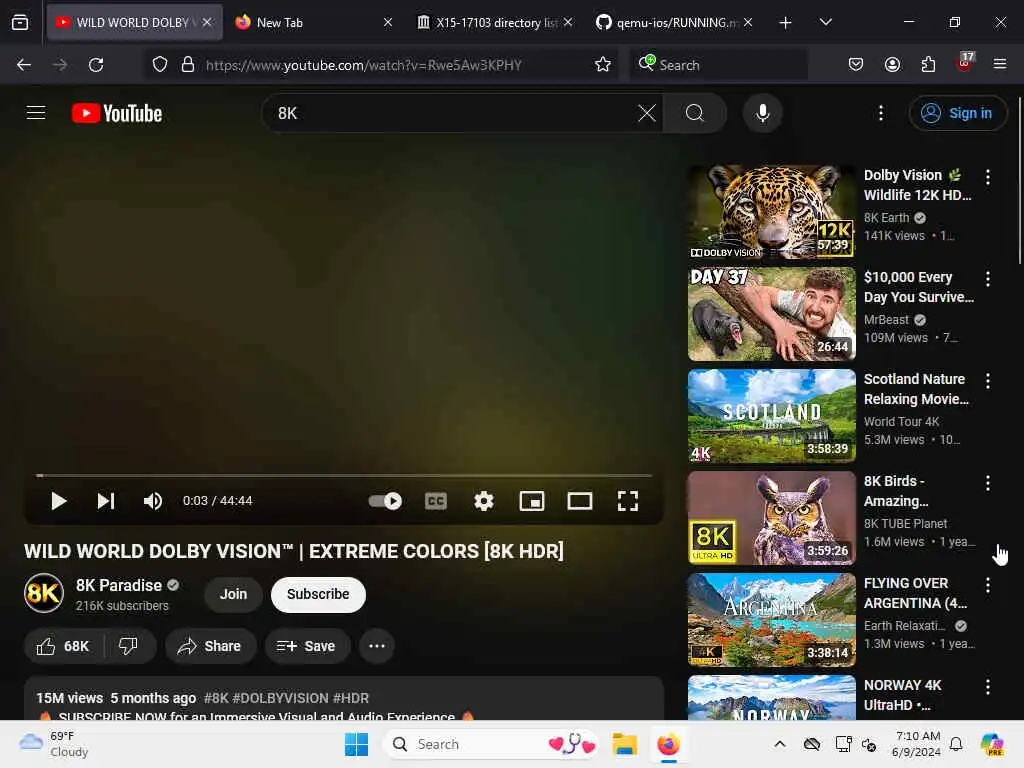This screenshot has width=1024, height=768.
Task: Click the Join button
Action: (233, 594)
